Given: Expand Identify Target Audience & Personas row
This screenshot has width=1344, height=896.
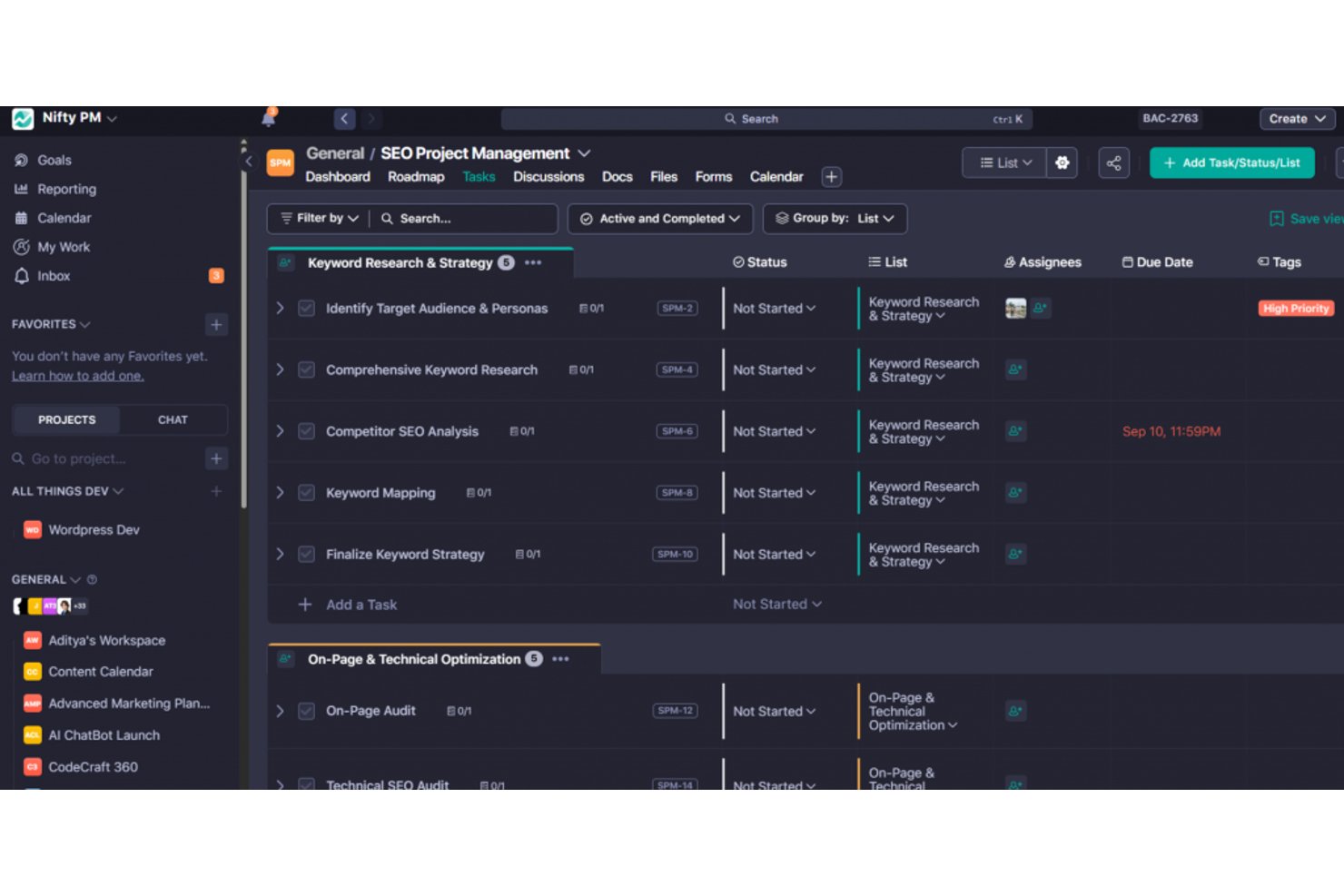Looking at the screenshot, I should [x=280, y=308].
